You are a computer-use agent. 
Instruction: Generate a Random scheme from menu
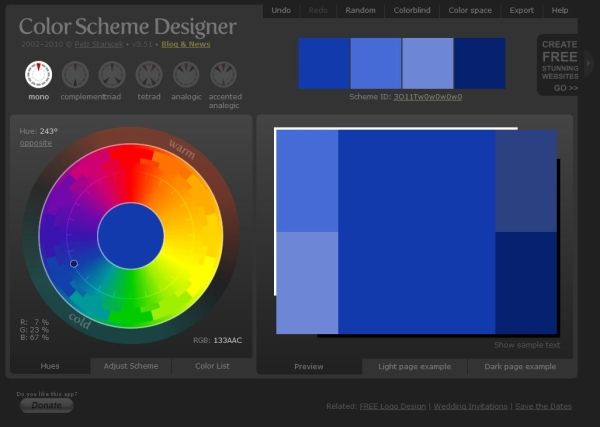[x=360, y=10]
